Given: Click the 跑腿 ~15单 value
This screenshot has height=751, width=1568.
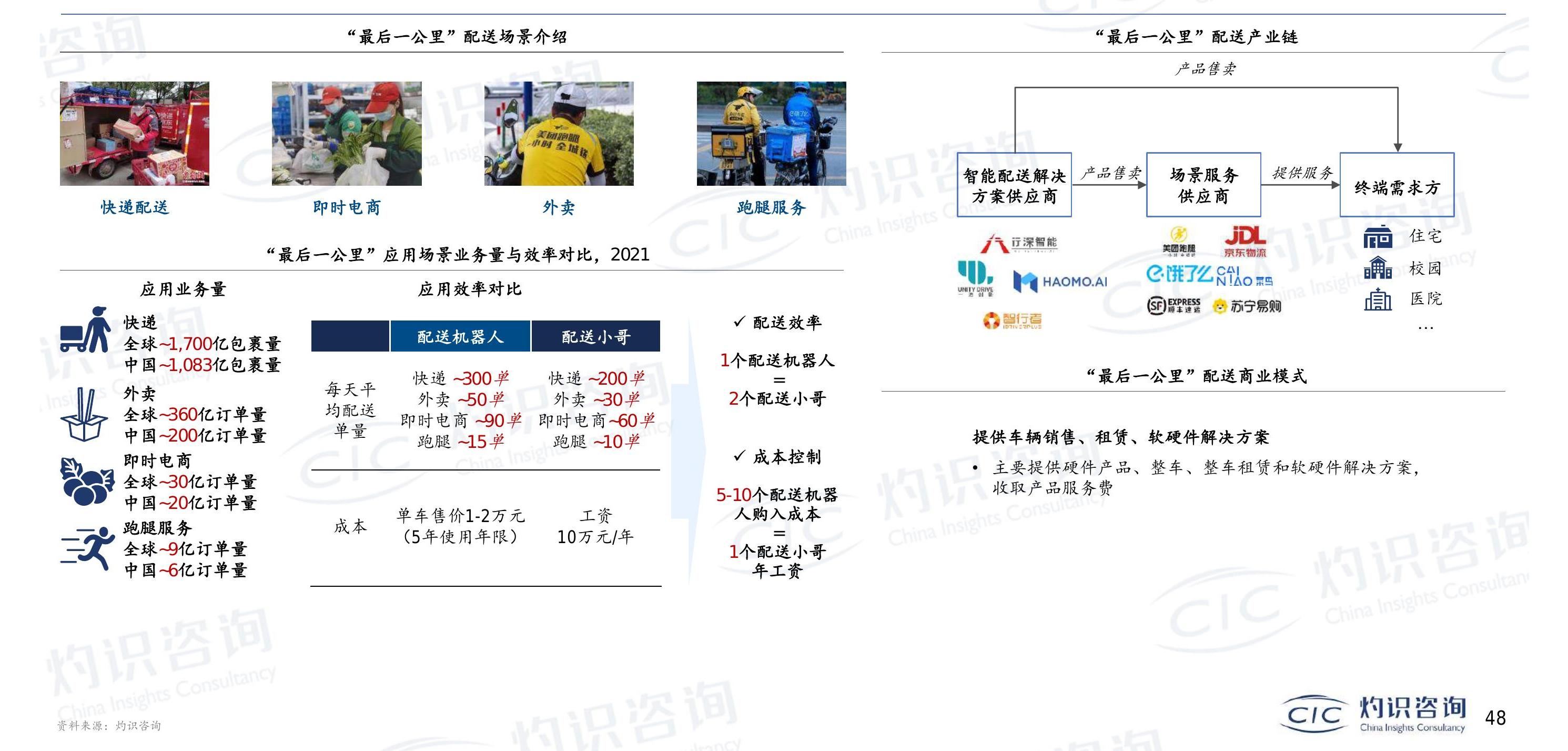Looking at the screenshot, I should [461, 441].
